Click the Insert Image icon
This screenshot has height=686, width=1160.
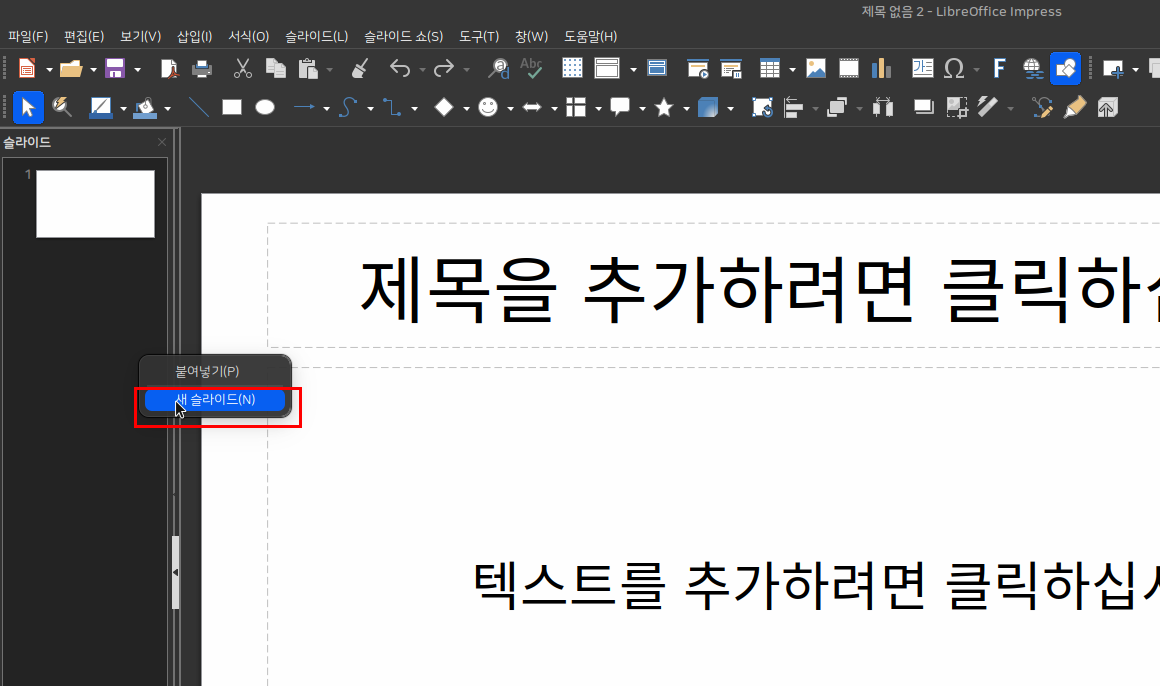816,69
